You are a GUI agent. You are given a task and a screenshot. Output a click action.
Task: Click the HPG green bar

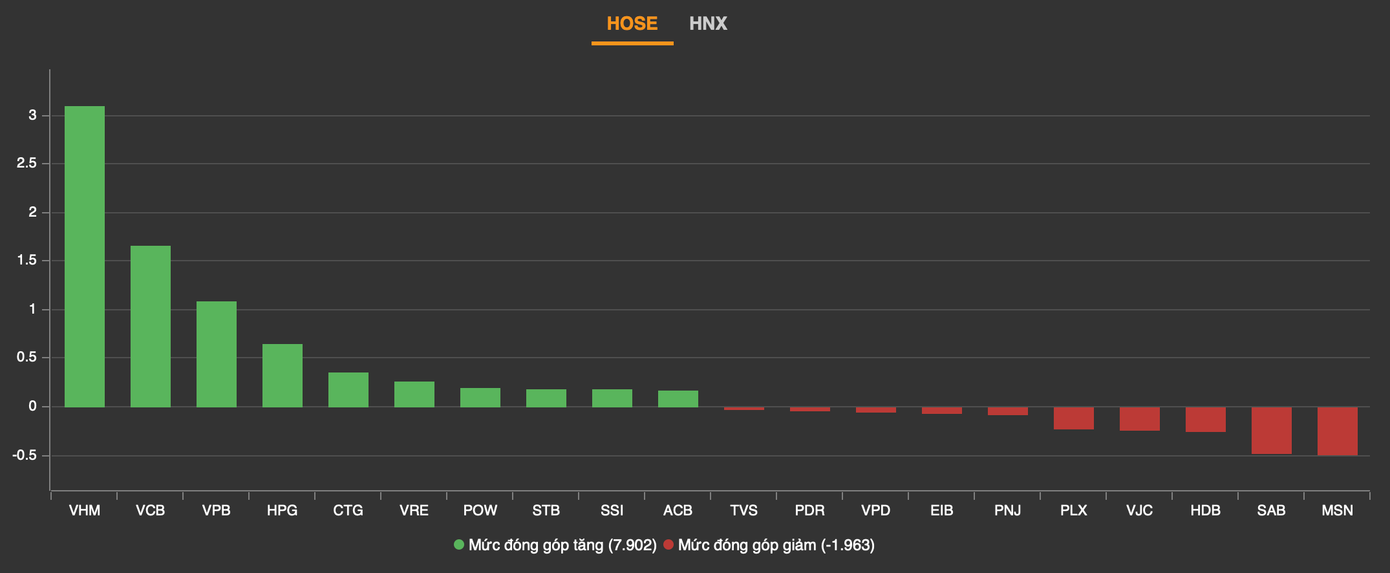(x=282, y=375)
